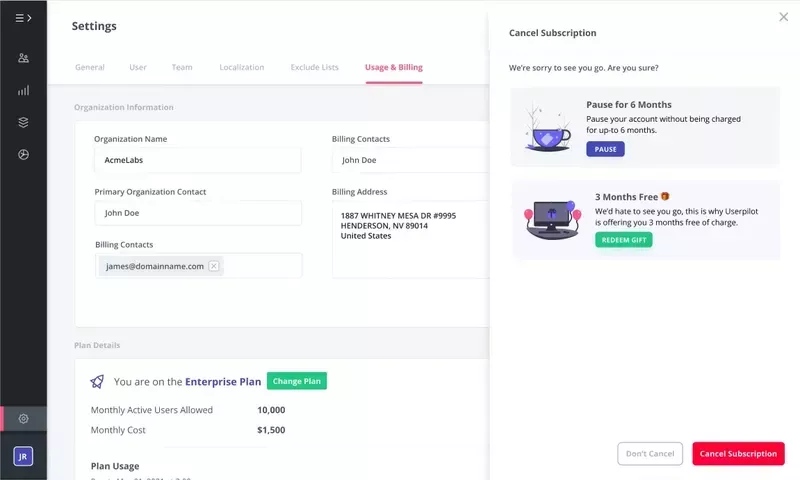Click the Organization Name input field
The height and width of the screenshot is (480, 800).
197,160
